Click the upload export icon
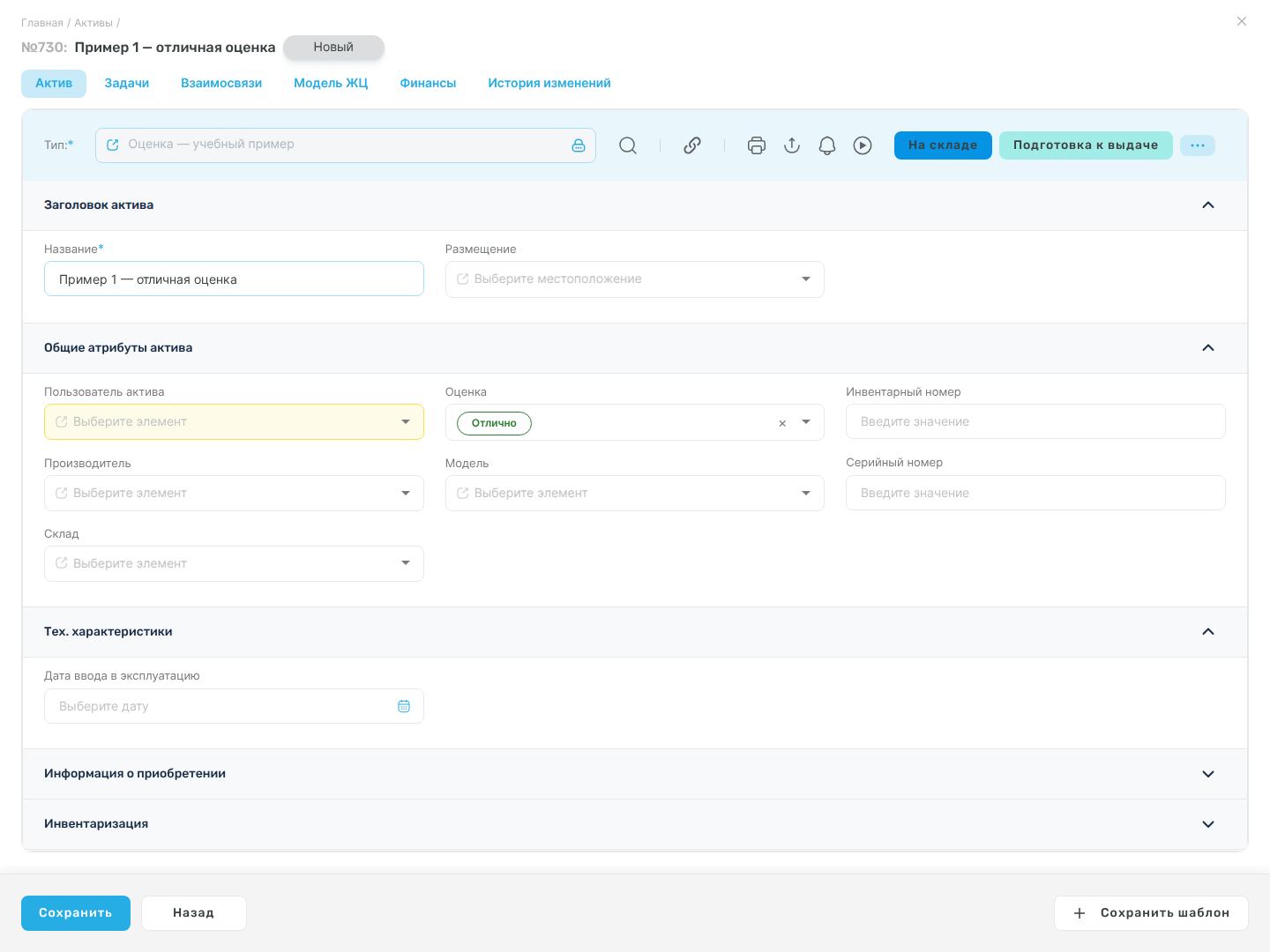The image size is (1270, 952). tap(792, 145)
